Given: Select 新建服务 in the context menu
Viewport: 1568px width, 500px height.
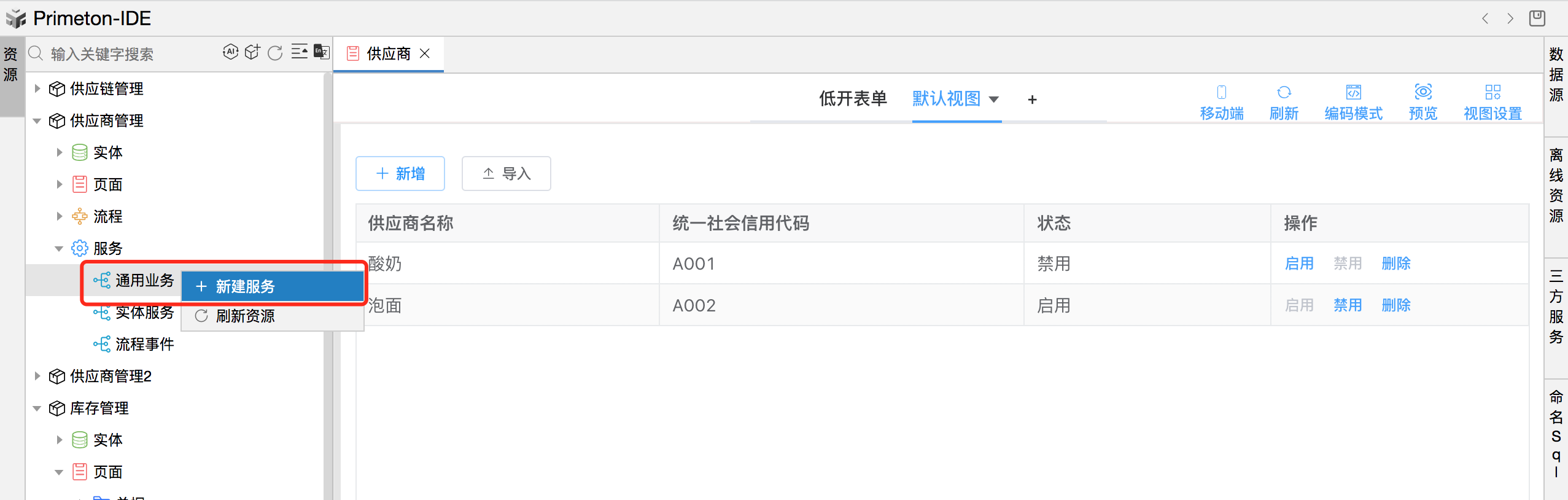Looking at the screenshot, I should tap(273, 286).
